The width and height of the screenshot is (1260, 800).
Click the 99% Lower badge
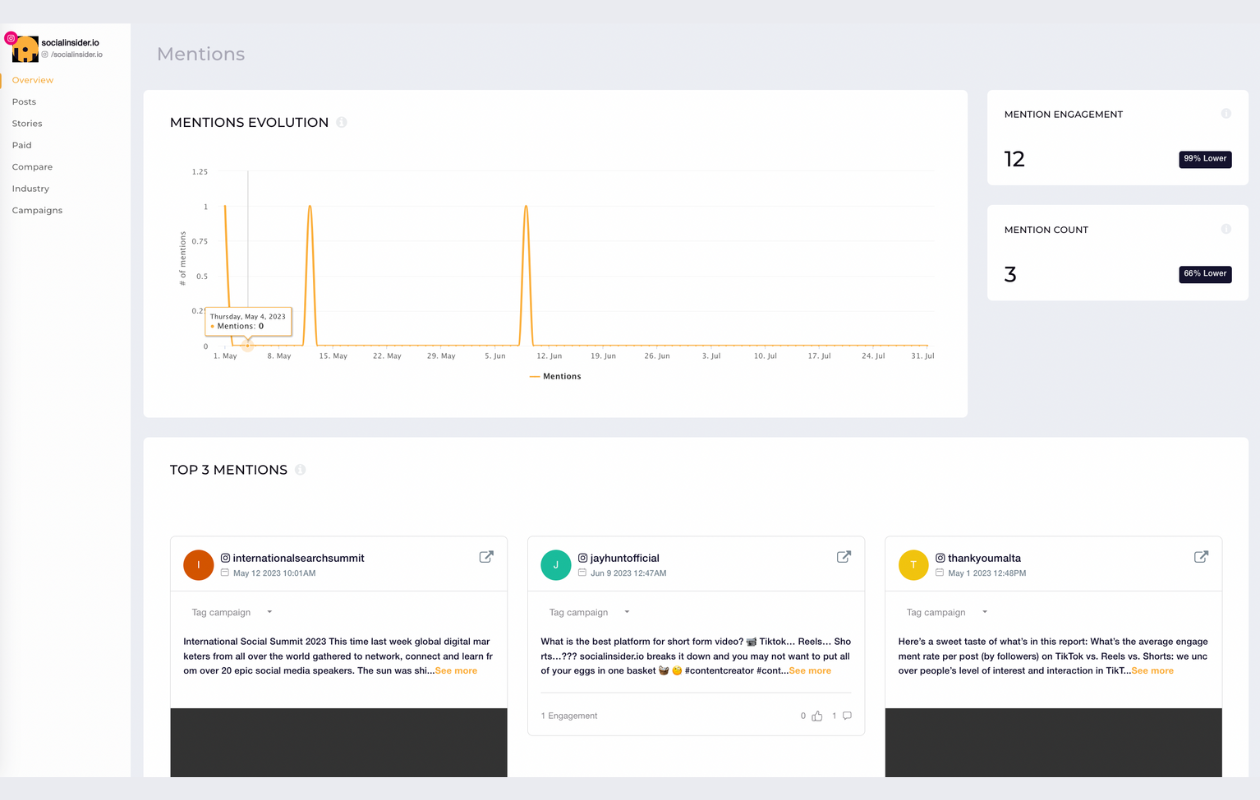1205,159
